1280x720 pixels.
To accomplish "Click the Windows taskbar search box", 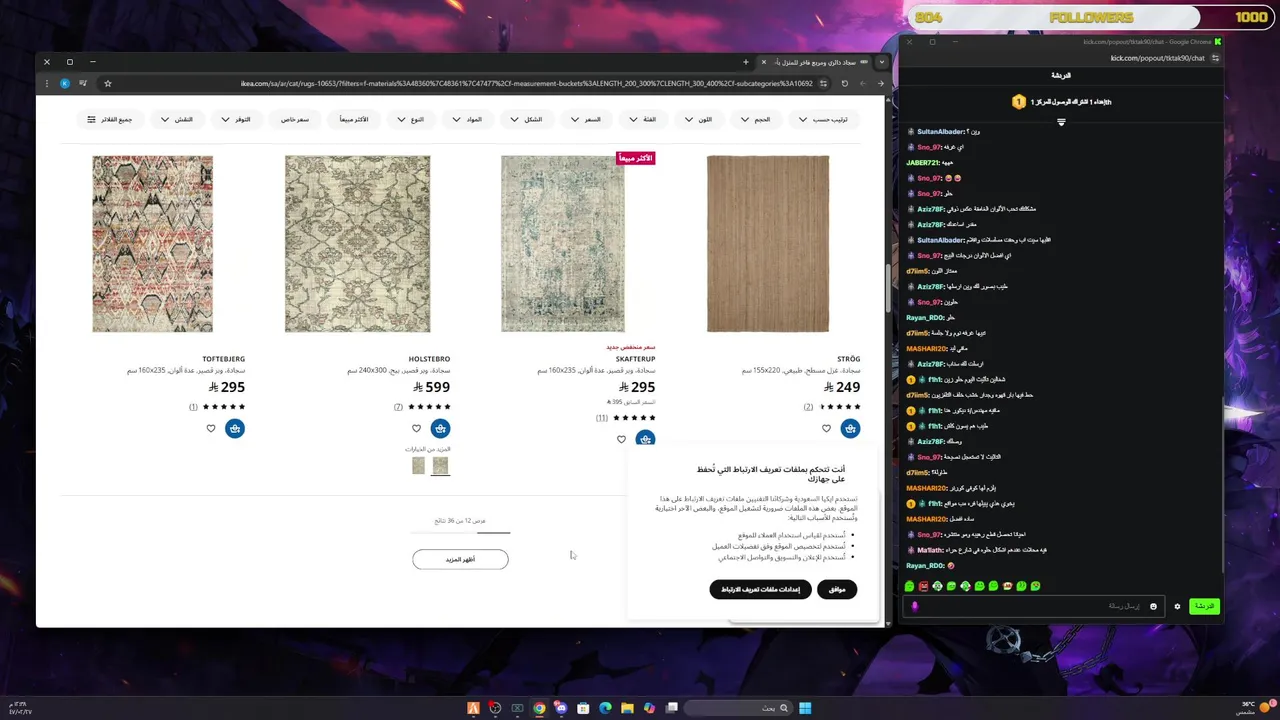I will [739, 708].
